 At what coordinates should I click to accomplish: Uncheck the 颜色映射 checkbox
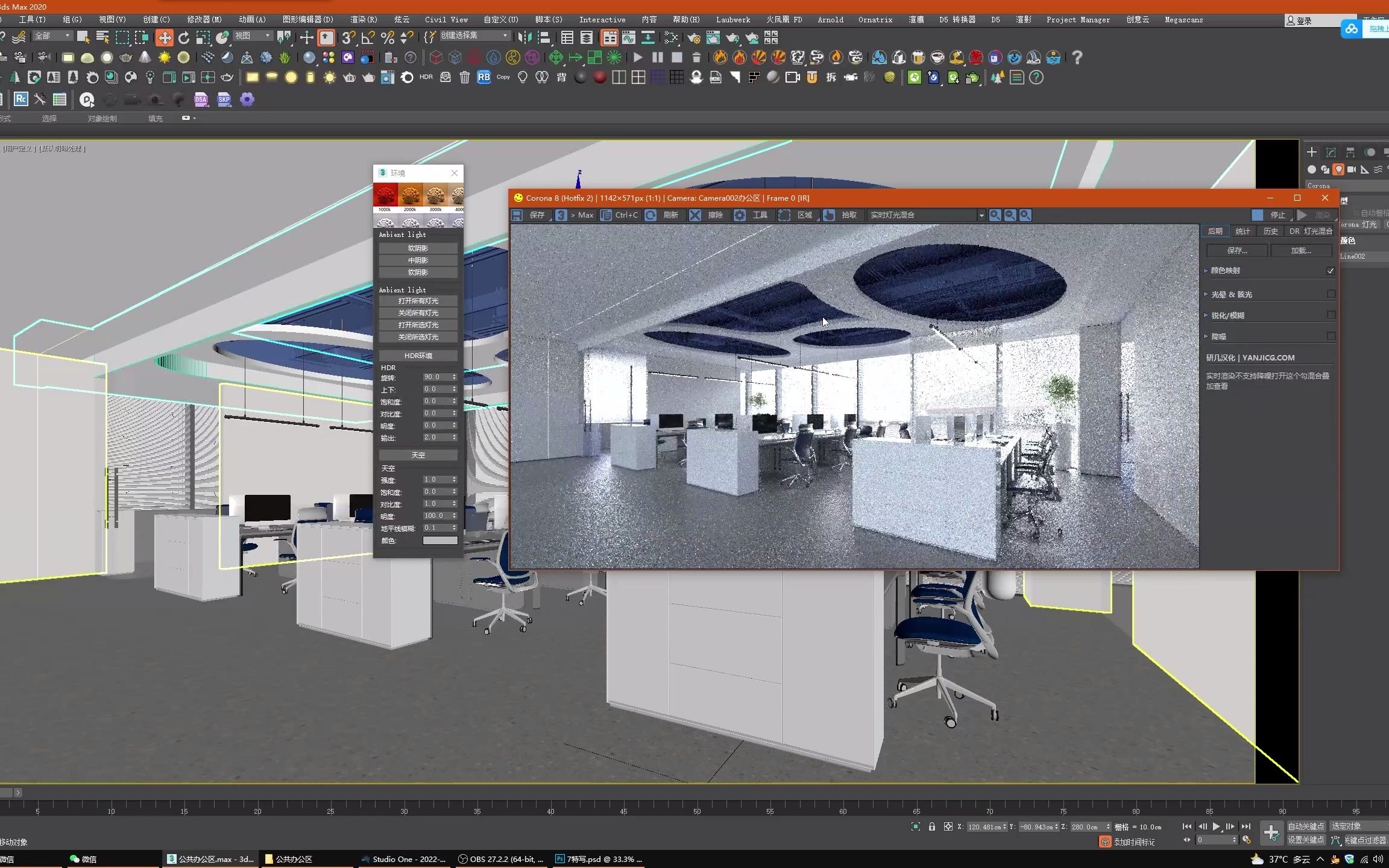pos(1331,271)
